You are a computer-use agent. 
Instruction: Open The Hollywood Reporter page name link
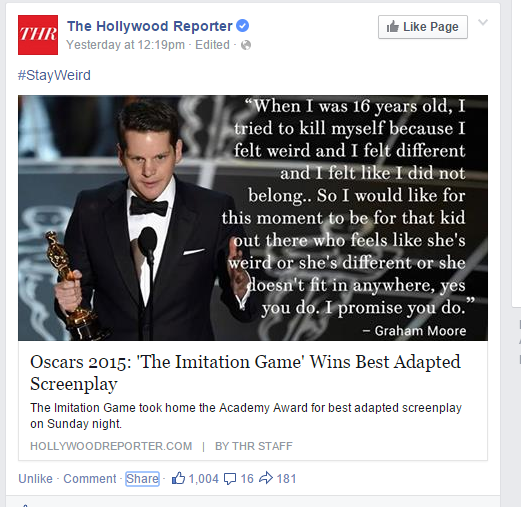(150, 26)
